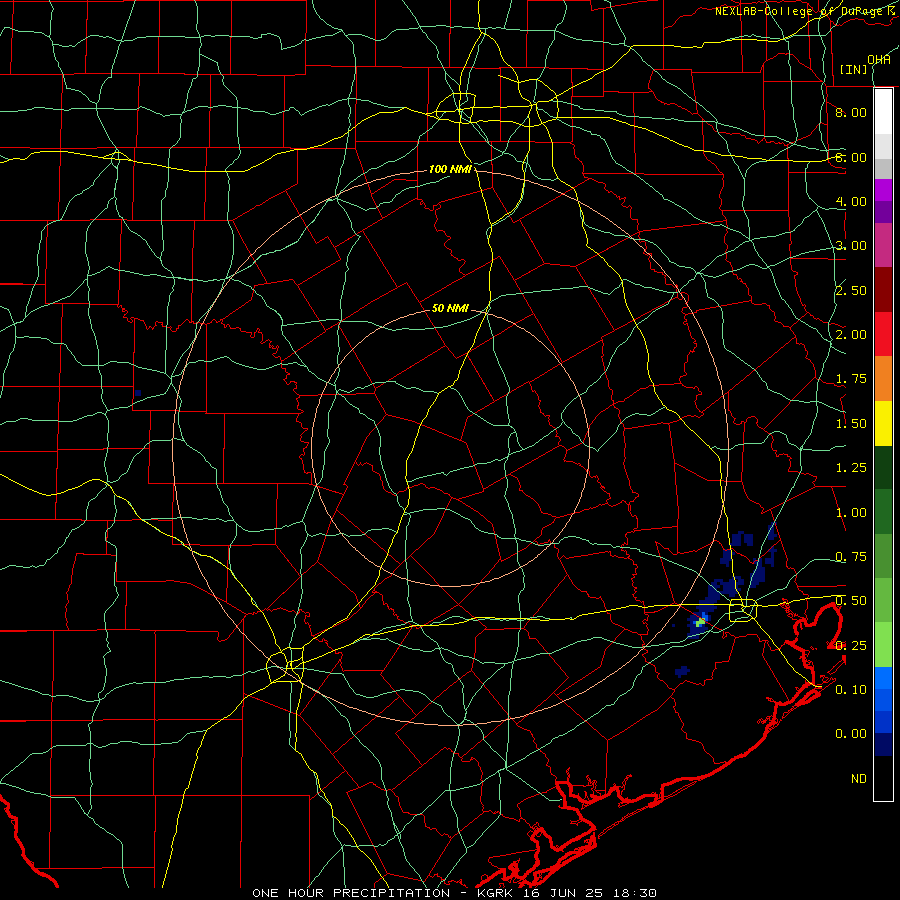The width and height of the screenshot is (900, 900).
Task: Select the 6.00 legend value
Action: click(x=851, y=157)
